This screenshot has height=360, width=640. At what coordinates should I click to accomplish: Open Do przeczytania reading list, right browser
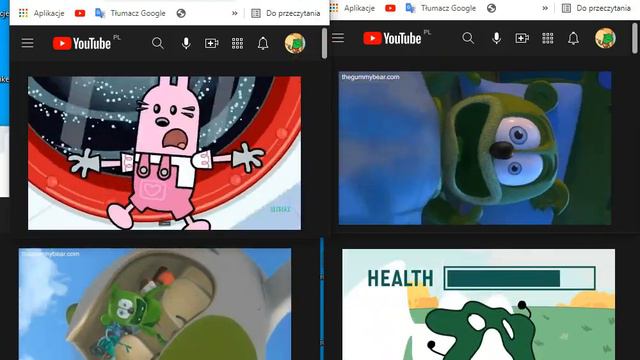tap(596, 8)
